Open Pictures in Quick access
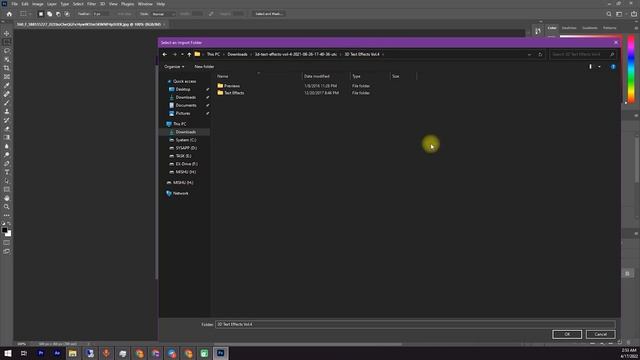 coord(183,113)
